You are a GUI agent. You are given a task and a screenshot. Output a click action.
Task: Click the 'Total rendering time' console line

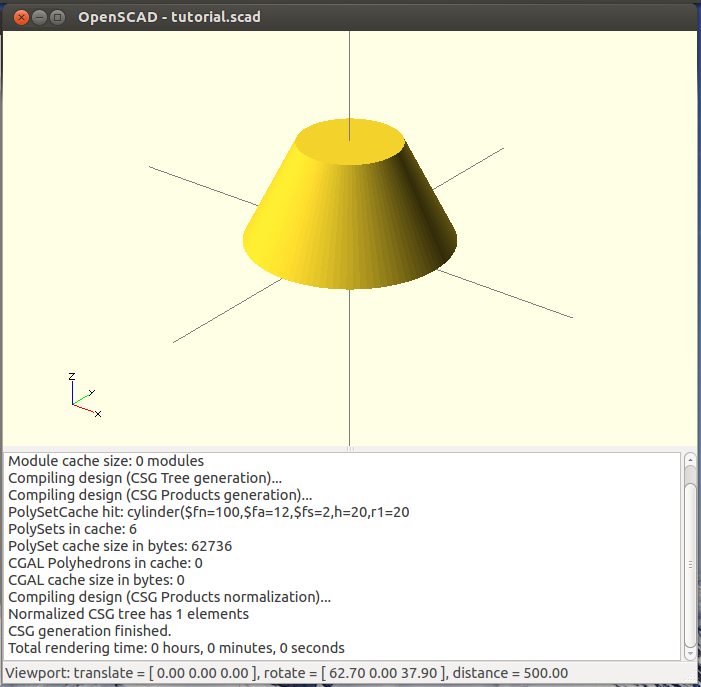click(x=176, y=648)
